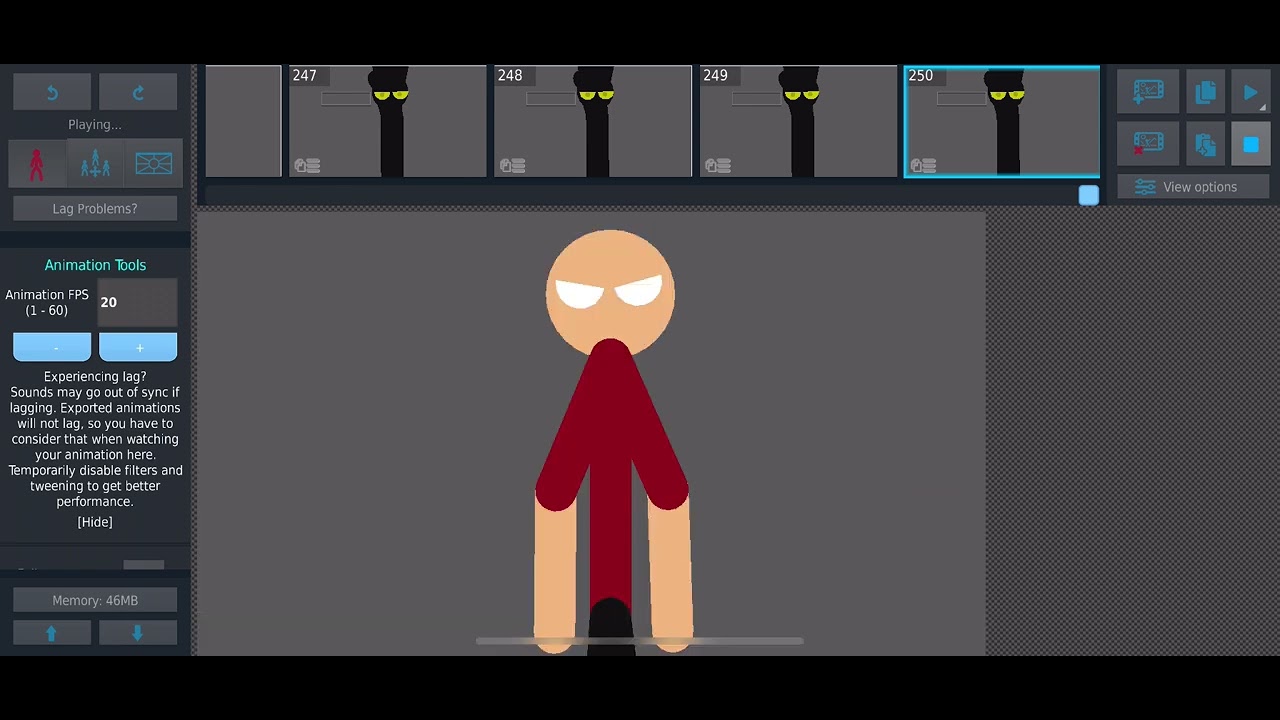Image resolution: width=1280 pixels, height=720 pixels.
Task: Click the add new frame icon
Action: [1148, 92]
